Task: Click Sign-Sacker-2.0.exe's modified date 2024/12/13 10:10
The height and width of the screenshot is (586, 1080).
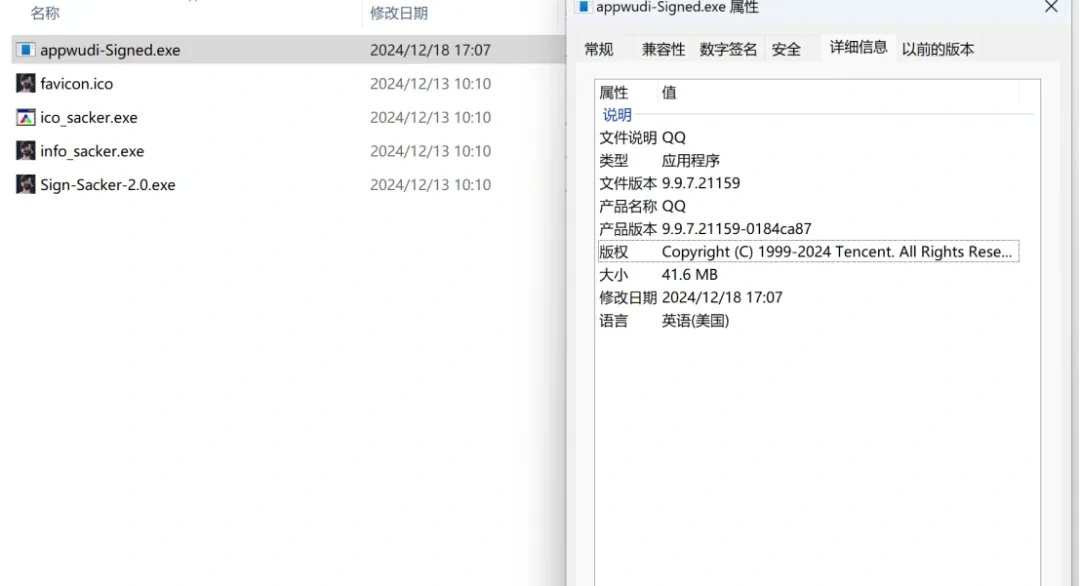Action: click(430, 185)
